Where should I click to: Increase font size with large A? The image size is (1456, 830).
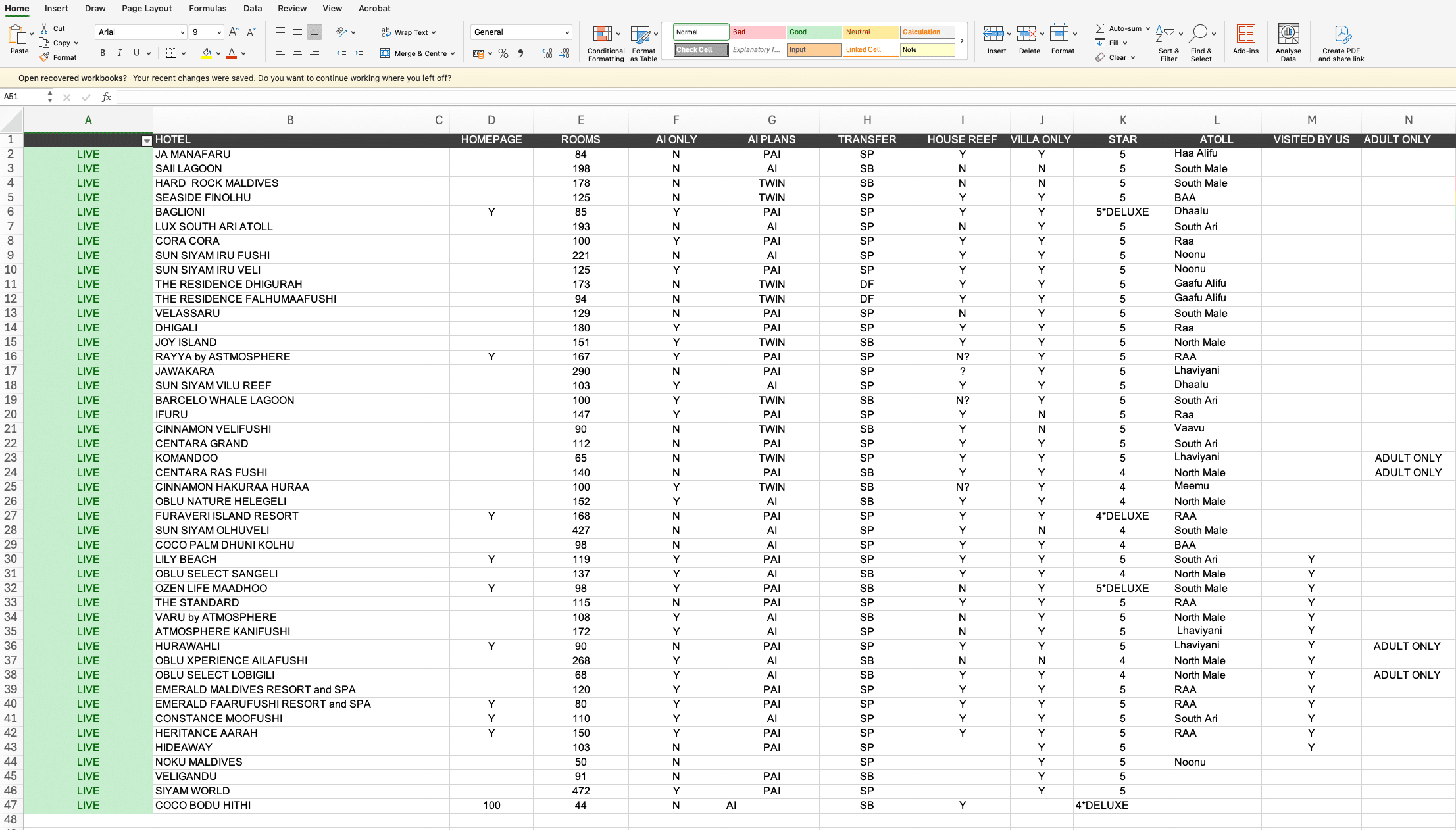[234, 32]
